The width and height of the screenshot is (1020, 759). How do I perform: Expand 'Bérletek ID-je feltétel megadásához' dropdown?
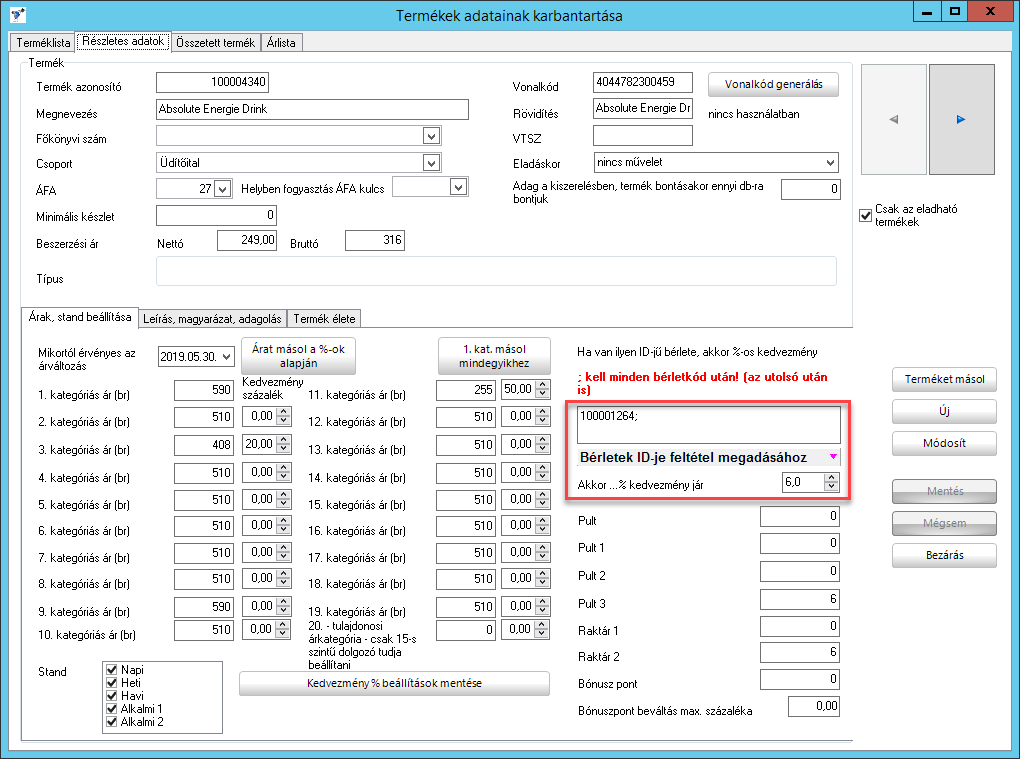(x=833, y=457)
